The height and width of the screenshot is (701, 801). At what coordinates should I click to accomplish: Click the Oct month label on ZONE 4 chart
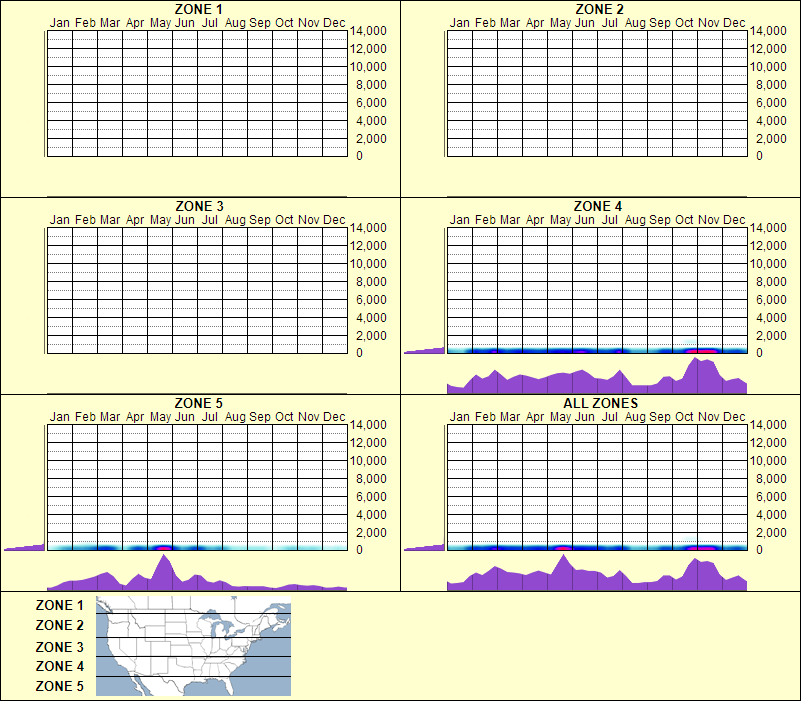click(683, 221)
